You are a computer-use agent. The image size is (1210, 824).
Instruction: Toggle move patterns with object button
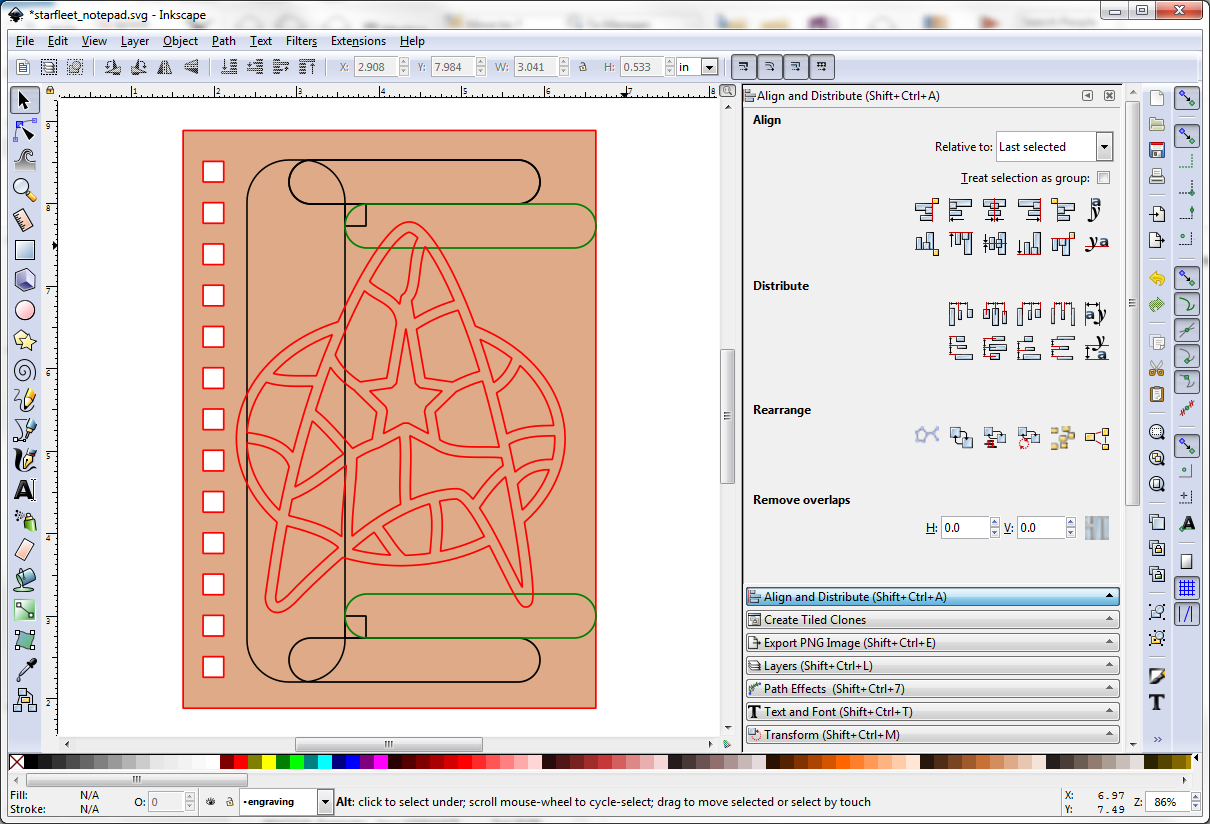pos(821,67)
